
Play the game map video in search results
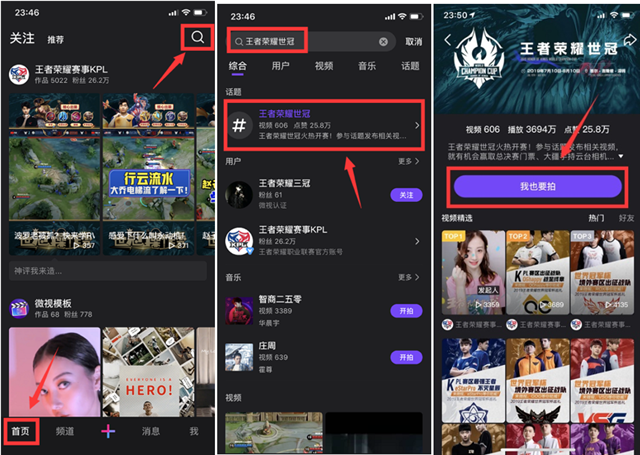pos(274,433)
